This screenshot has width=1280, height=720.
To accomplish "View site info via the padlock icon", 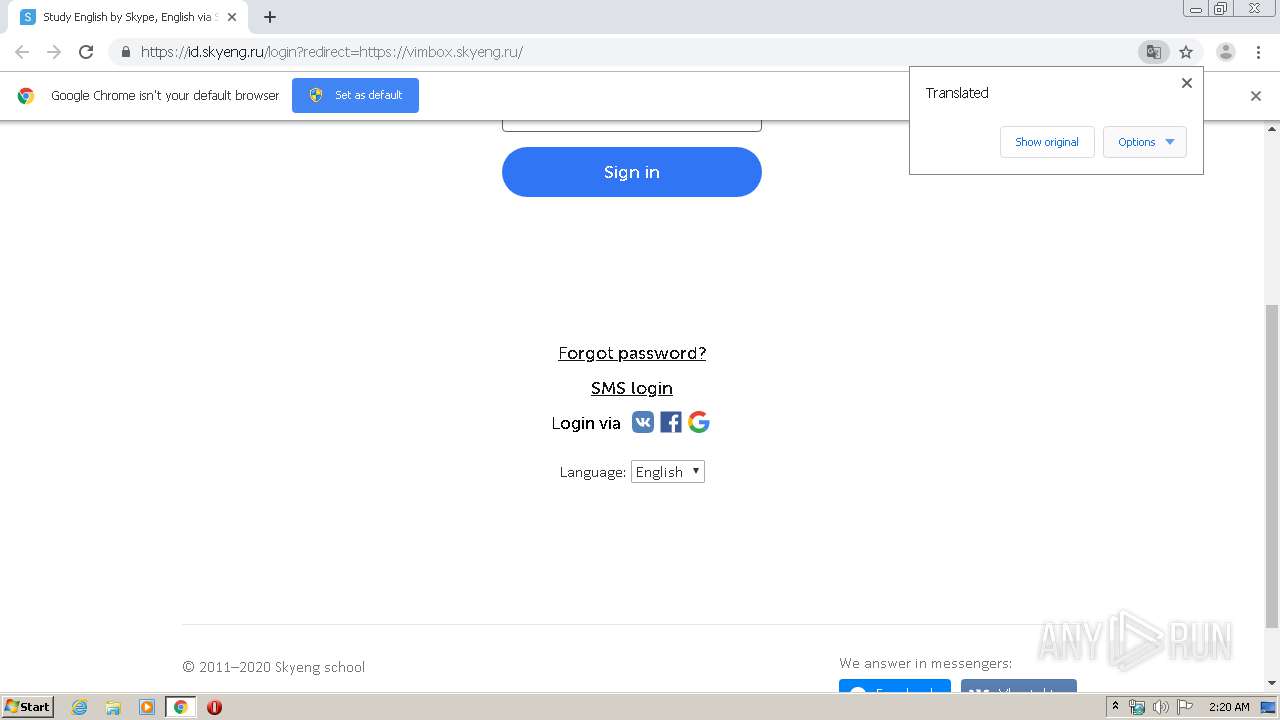I will (125, 52).
